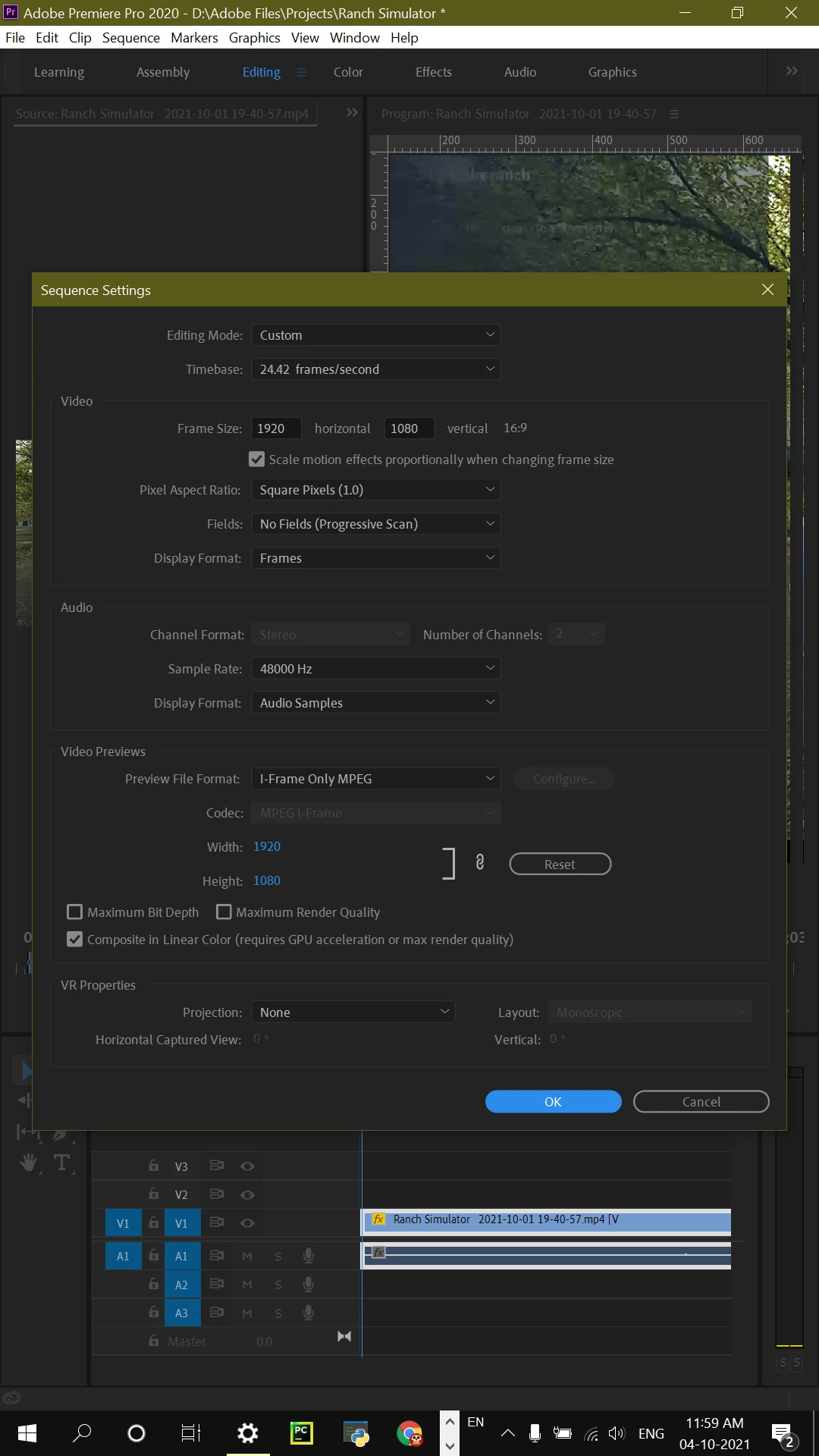Enable Maximum Render Quality checkbox
819x1456 pixels.
click(224, 912)
